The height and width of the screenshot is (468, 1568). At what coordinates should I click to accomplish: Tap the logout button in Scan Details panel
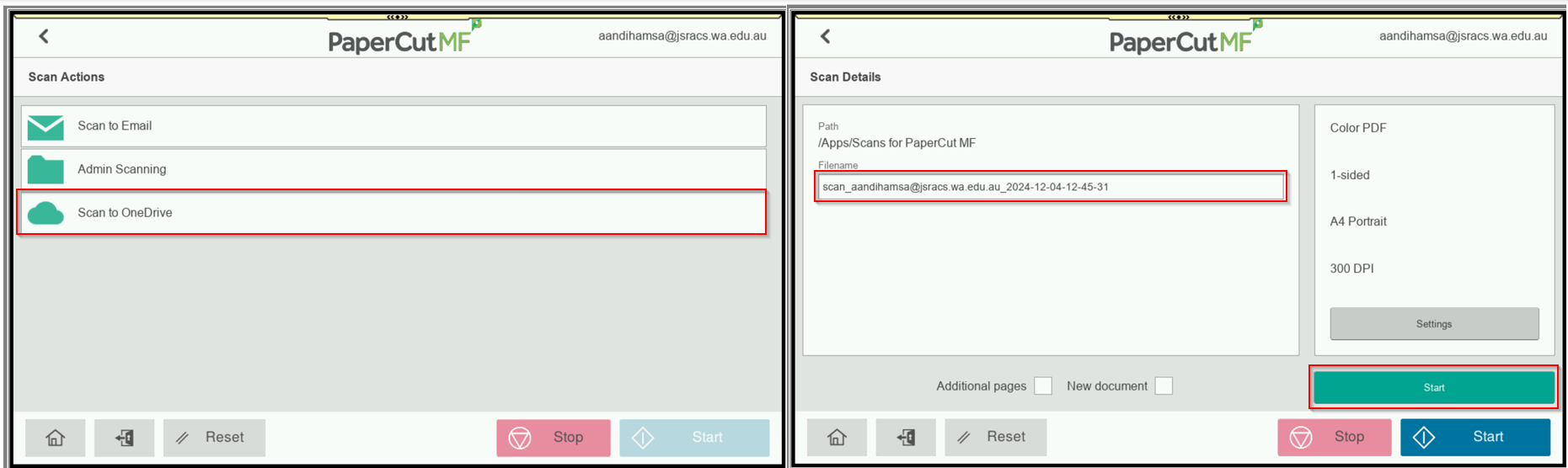click(x=906, y=437)
